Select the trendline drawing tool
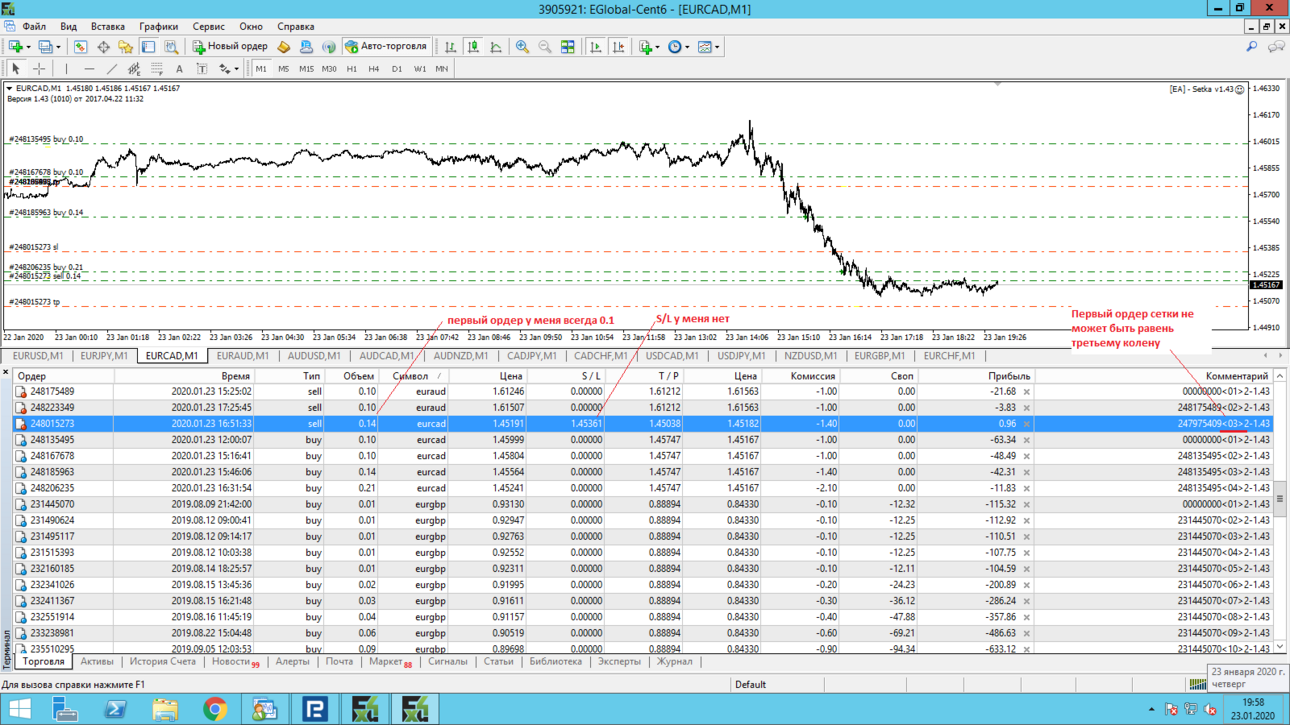 [111, 69]
